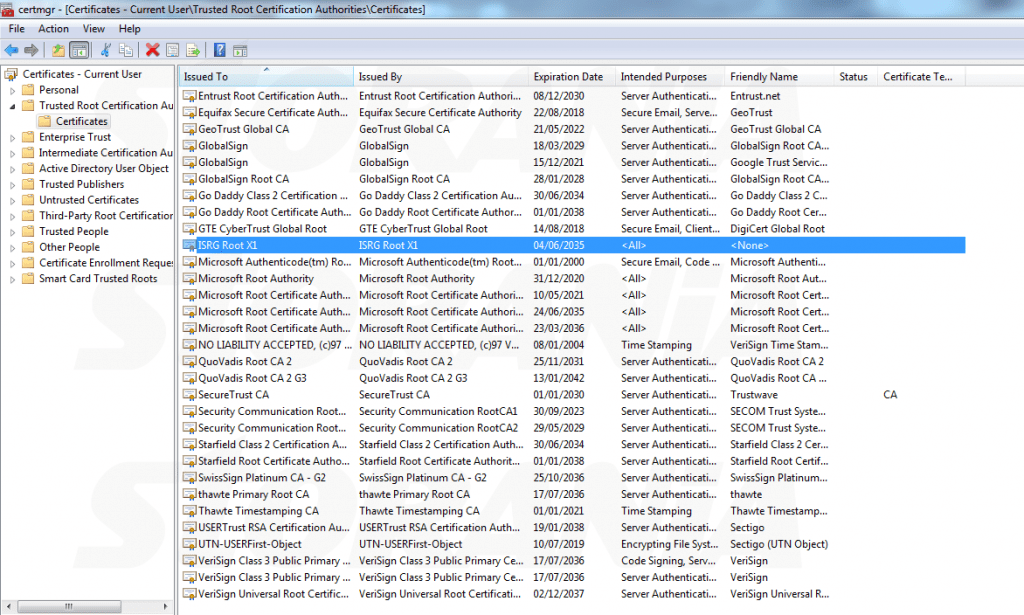This screenshot has height=615, width=1024.
Task: Select the VeriSign Universal Root Certification row
Action: pyautogui.click(x=572, y=594)
